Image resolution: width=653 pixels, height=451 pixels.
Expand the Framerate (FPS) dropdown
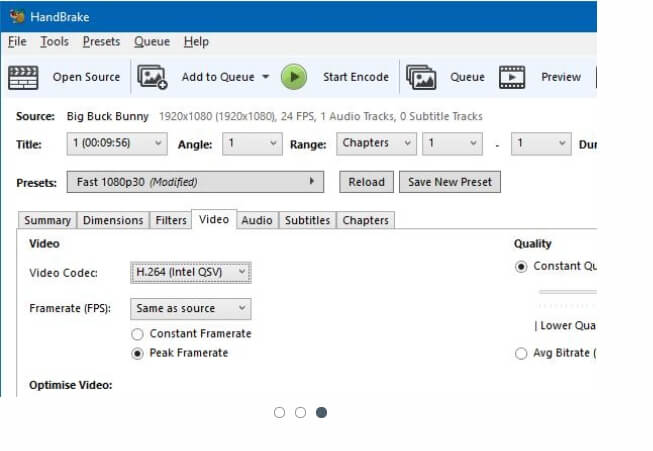click(x=191, y=309)
